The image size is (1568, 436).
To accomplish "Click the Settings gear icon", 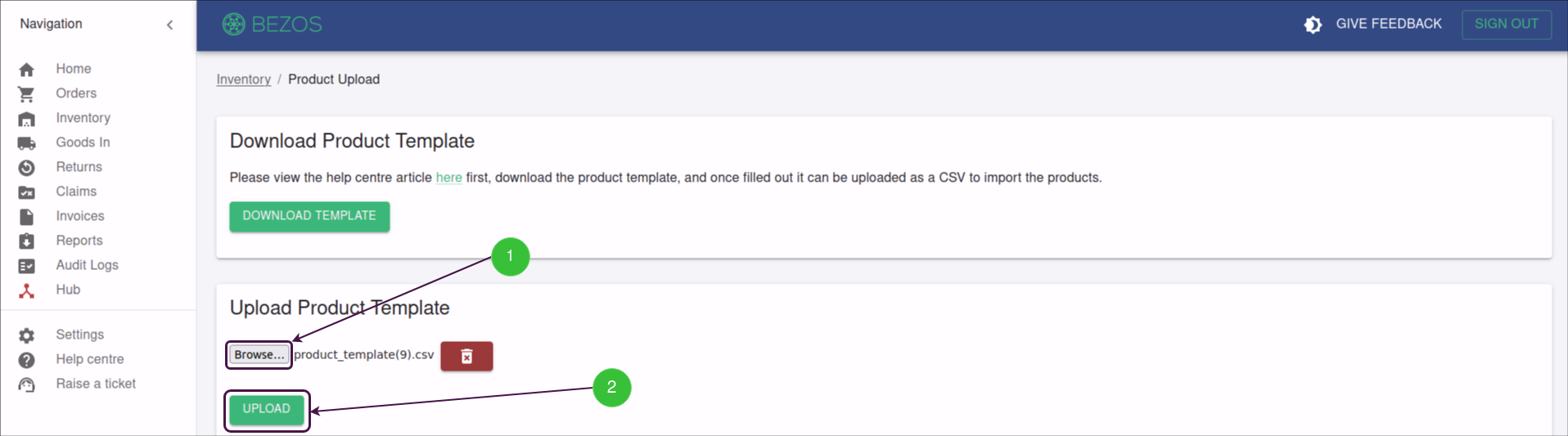I will coord(26,335).
